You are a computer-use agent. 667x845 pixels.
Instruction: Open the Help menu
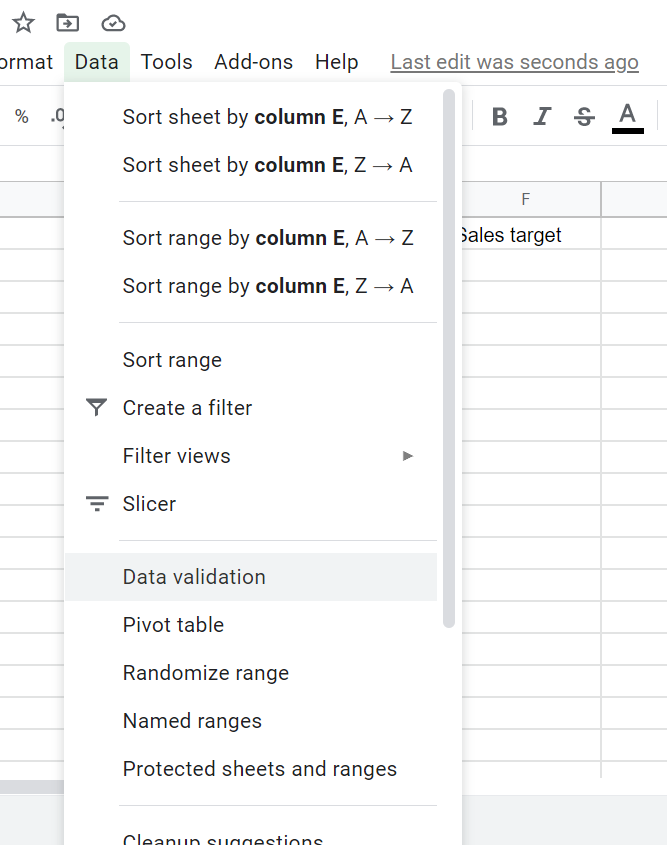pos(336,62)
